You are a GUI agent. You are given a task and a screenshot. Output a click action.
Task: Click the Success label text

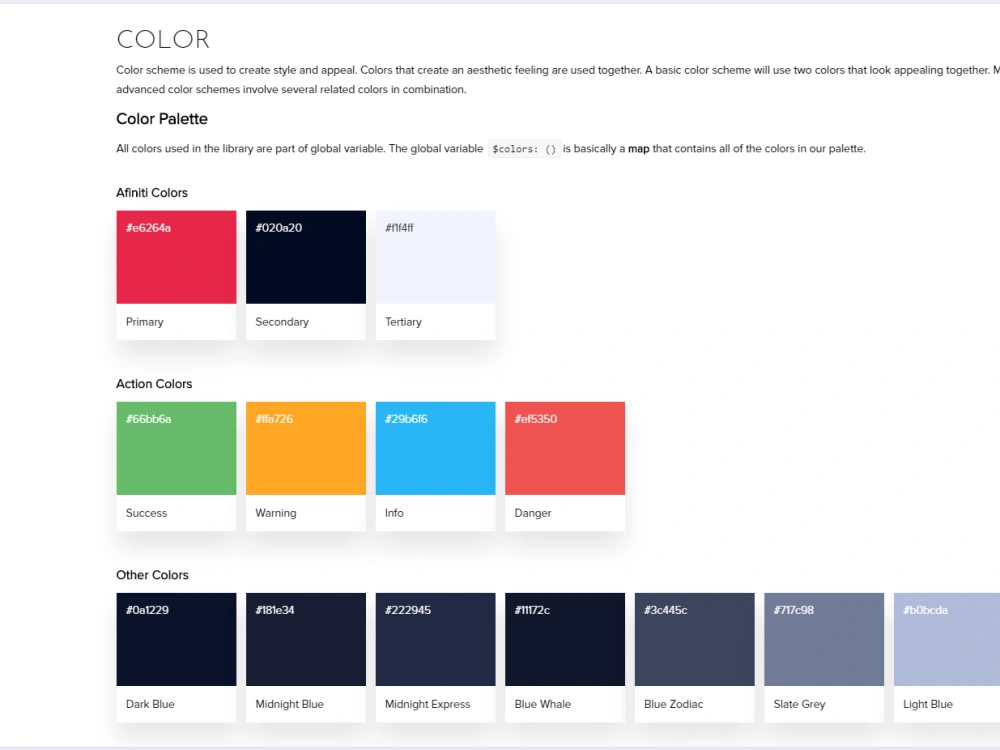pyautogui.click(x=147, y=513)
